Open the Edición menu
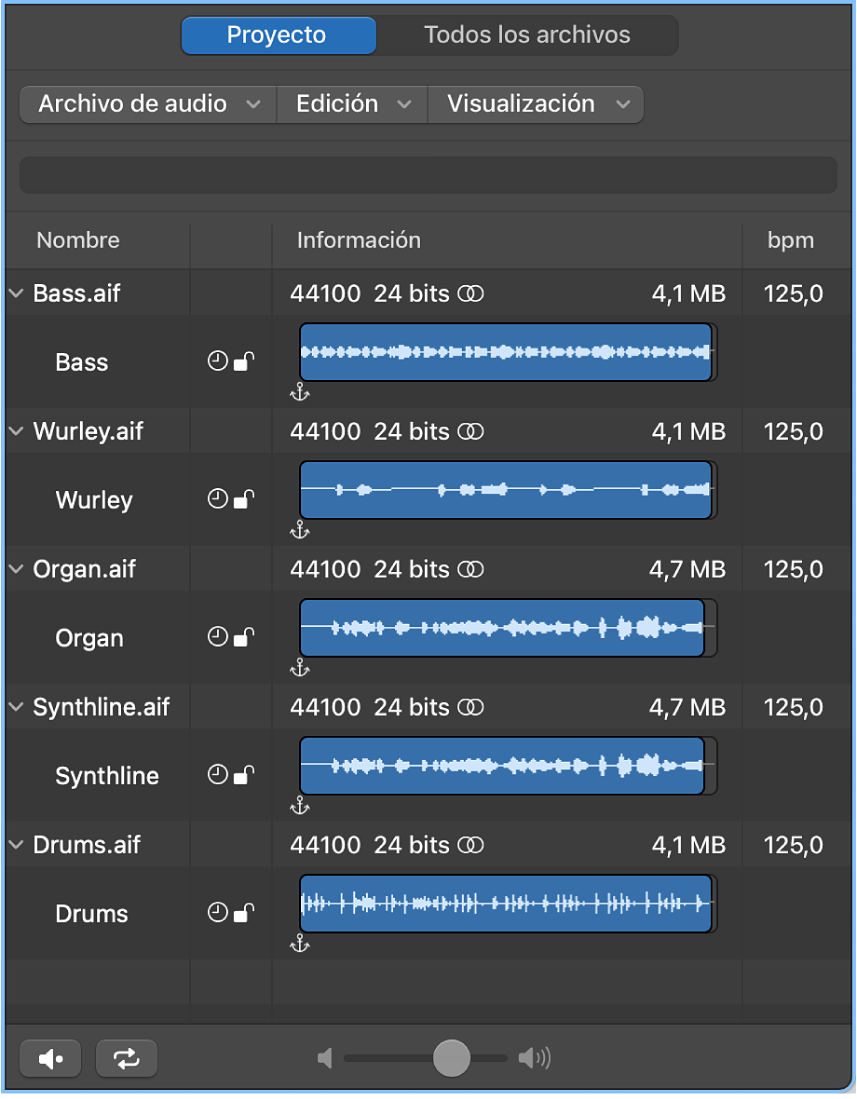 [x=352, y=104]
